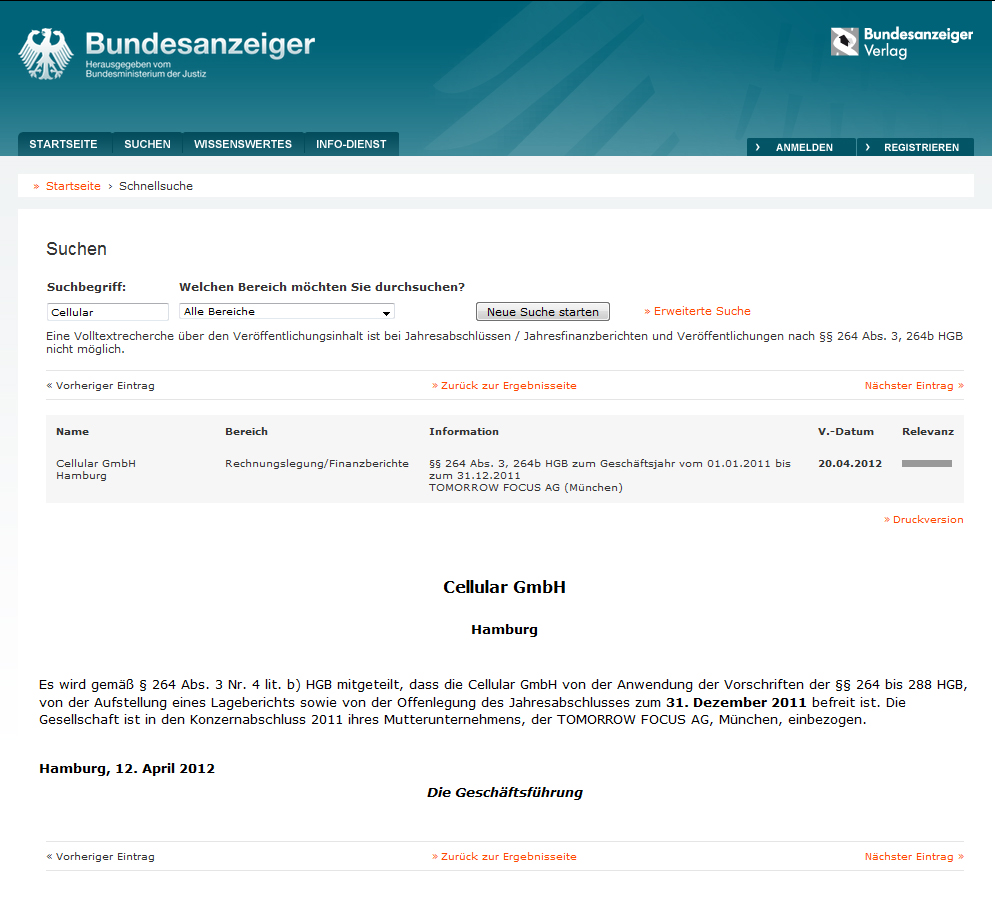995x900 pixels.
Task: Click the Name column header
Action: tap(72, 432)
